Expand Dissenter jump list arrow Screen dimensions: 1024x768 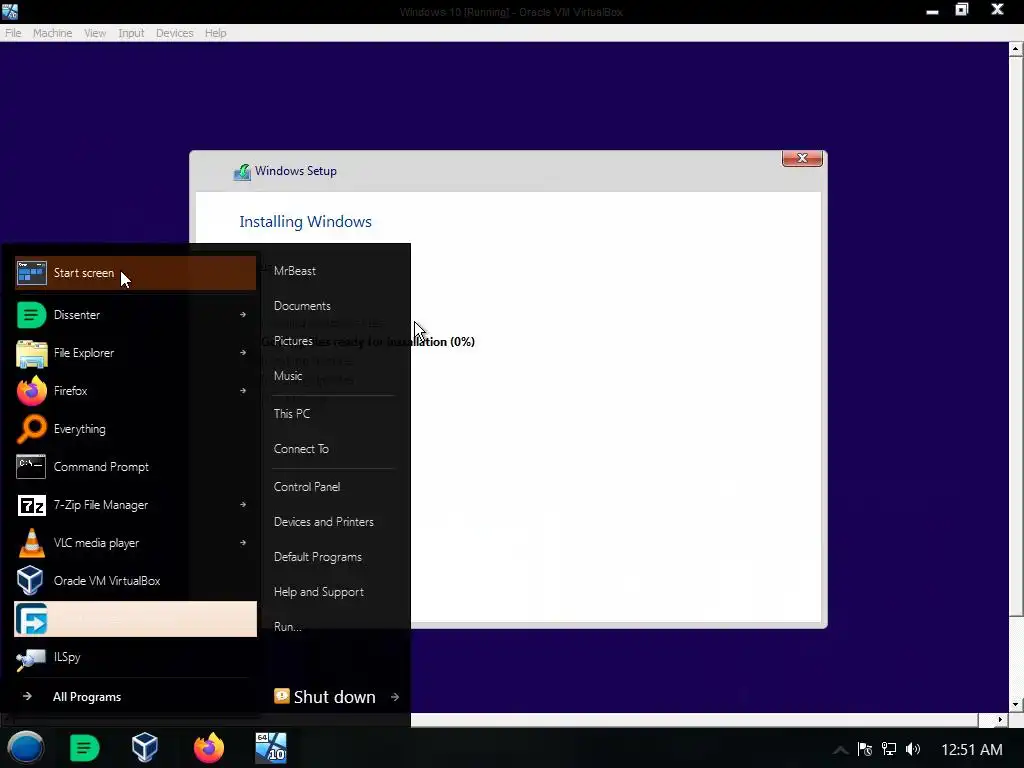point(243,315)
